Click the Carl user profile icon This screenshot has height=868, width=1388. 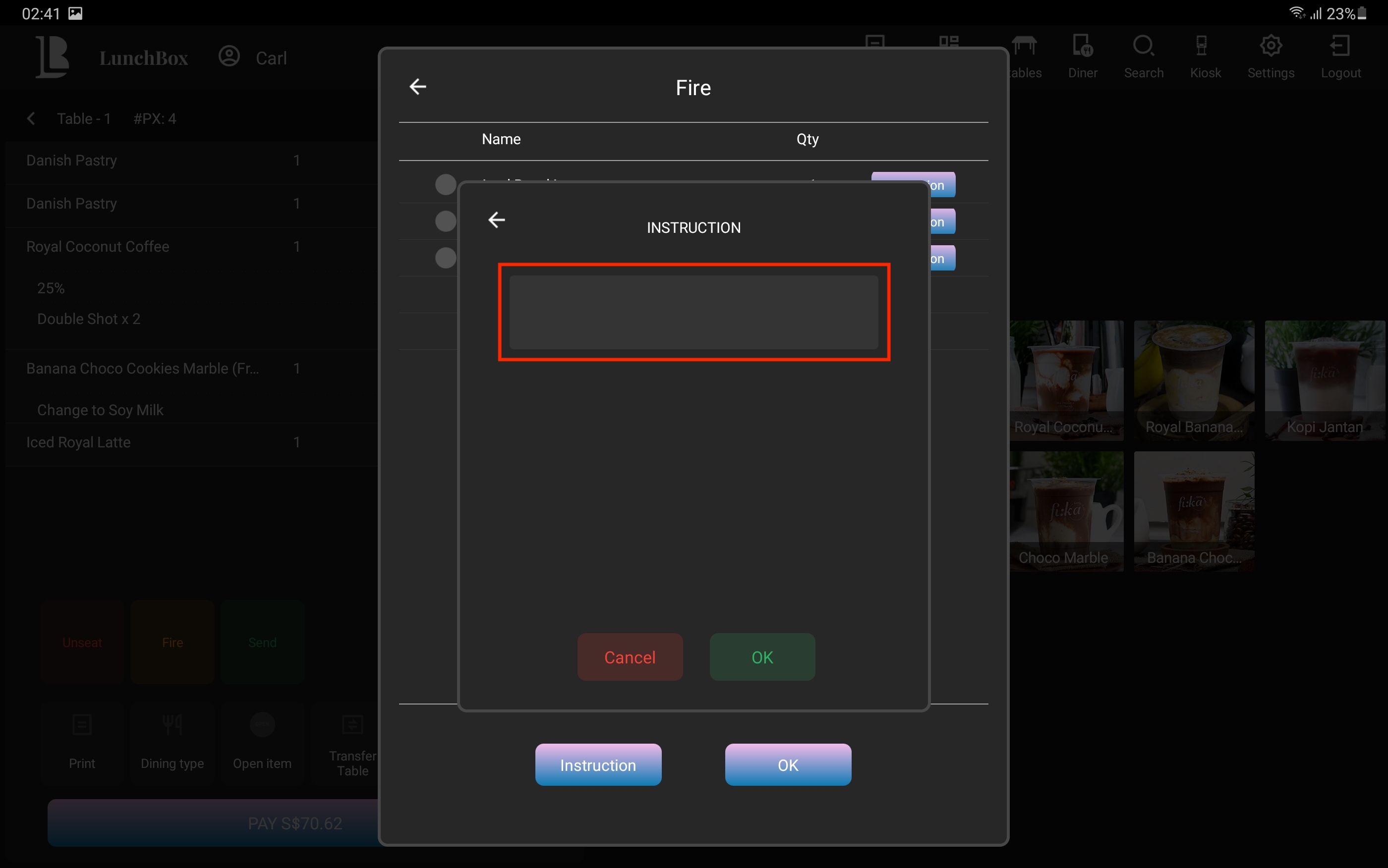(x=229, y=56)
